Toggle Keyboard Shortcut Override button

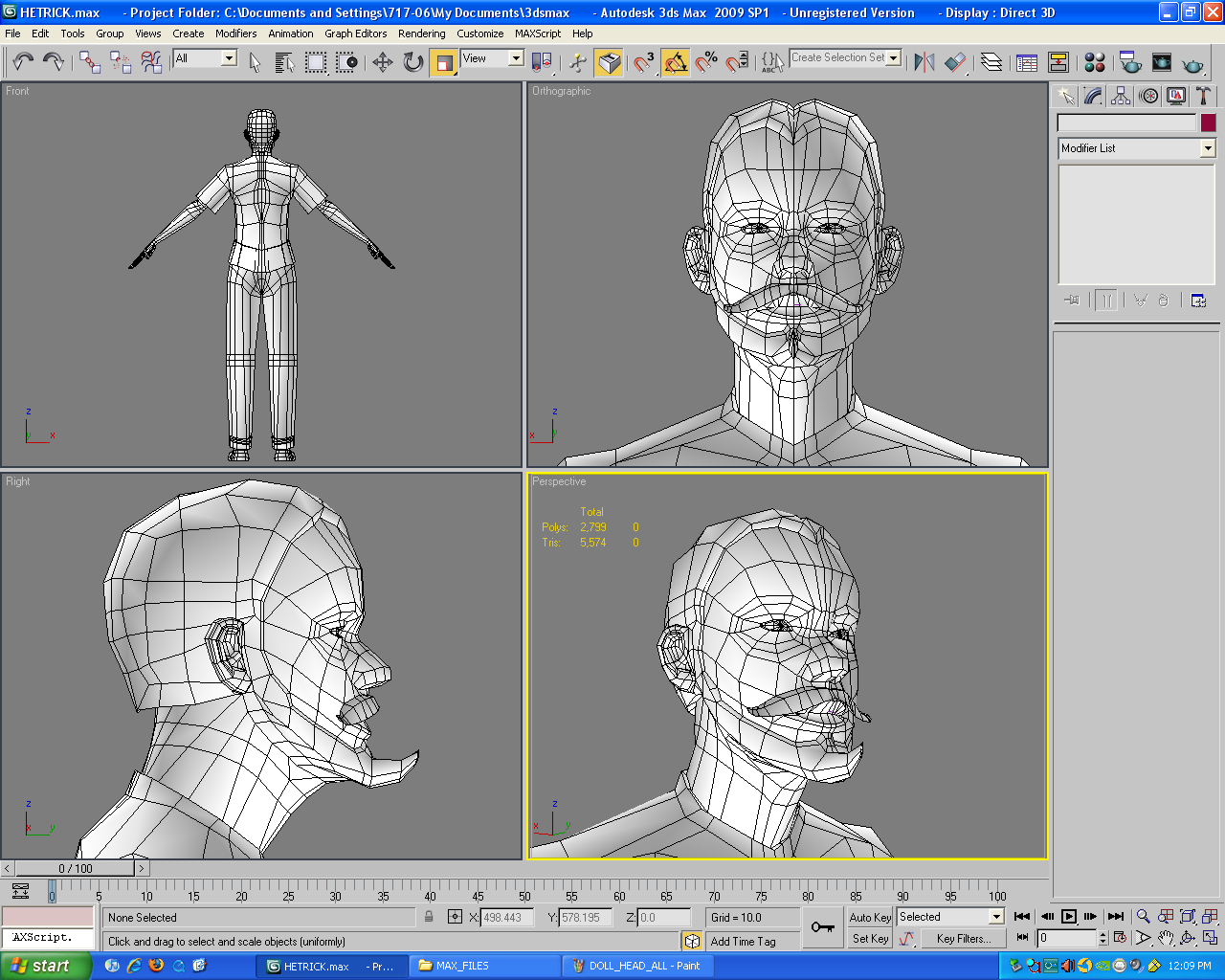(x=609, y=62)
